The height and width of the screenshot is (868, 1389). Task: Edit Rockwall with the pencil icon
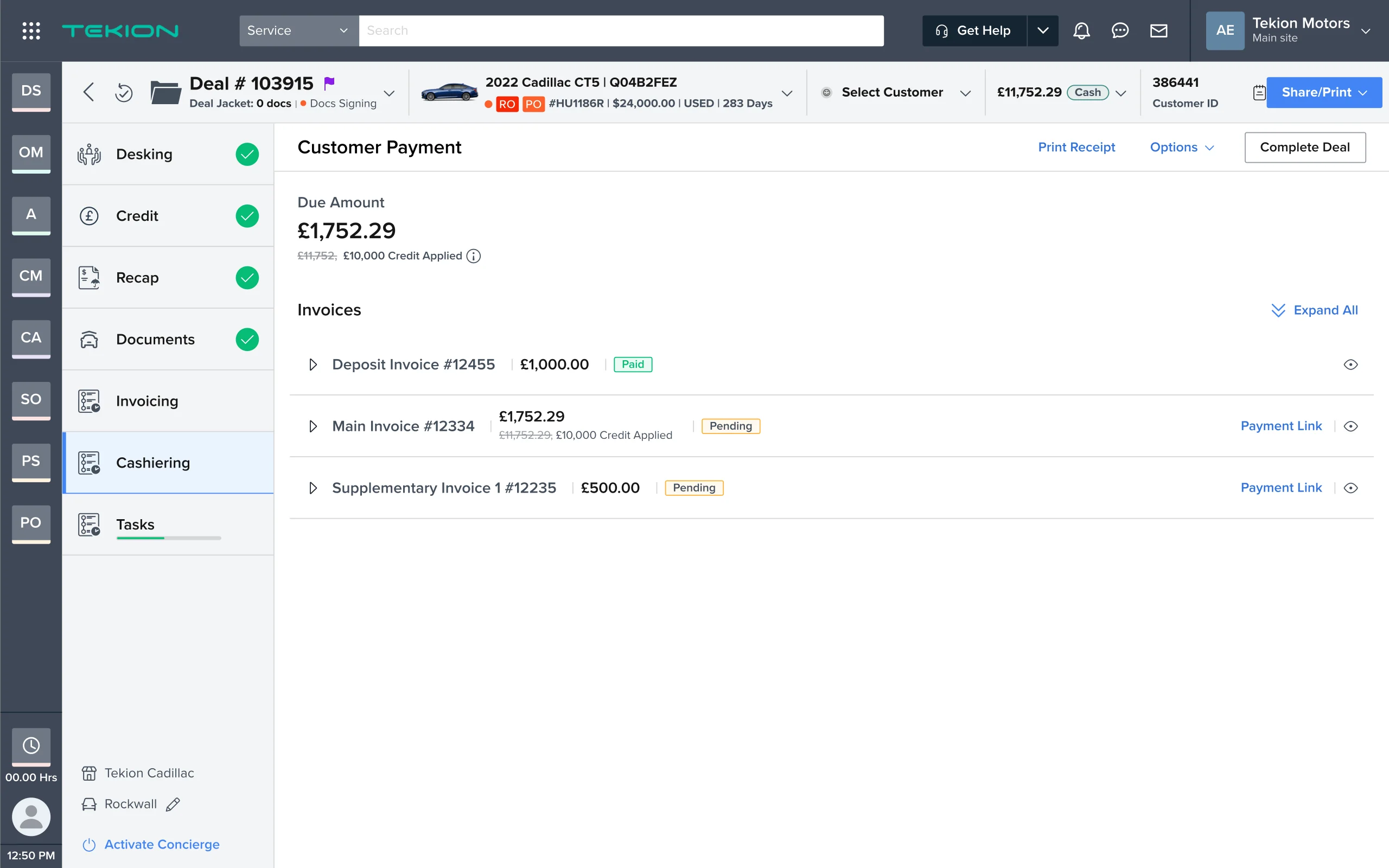click(x=173, y=805)
